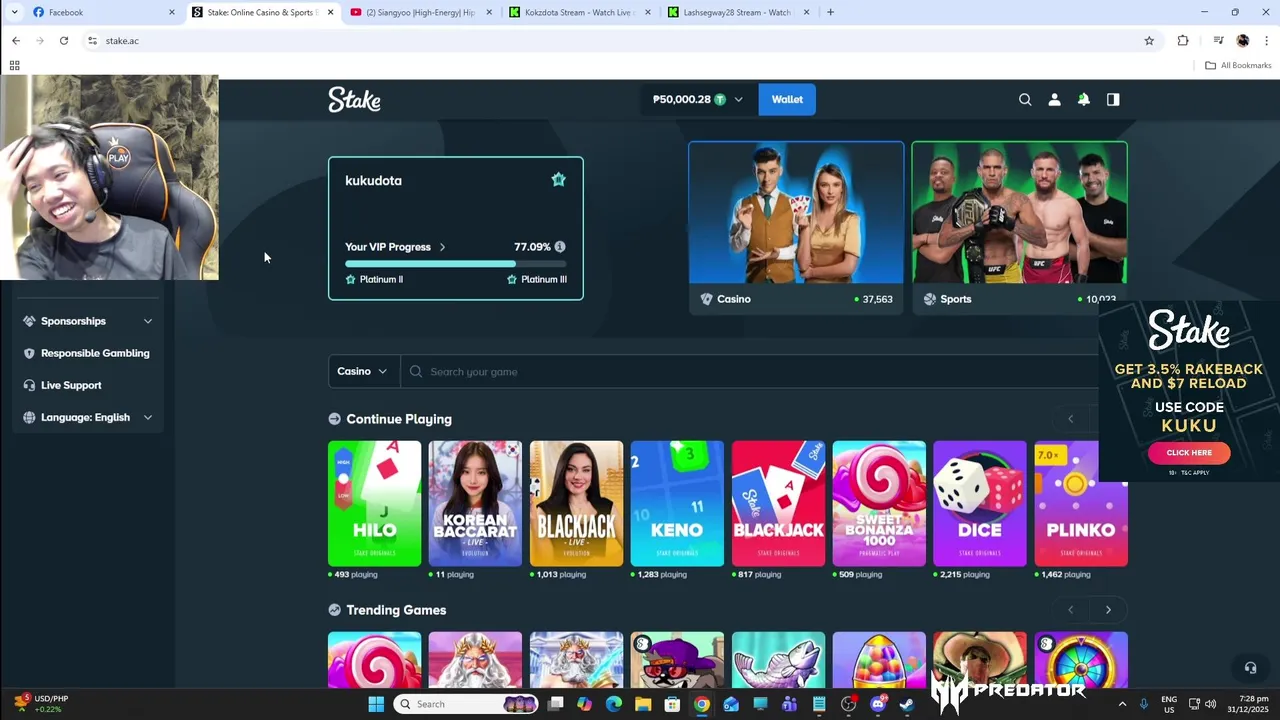The width and height of the screenshot is (1280, 720).
Task: Switch to the Facebook tab
Action: pyautogui.click(x=103, y=12)
